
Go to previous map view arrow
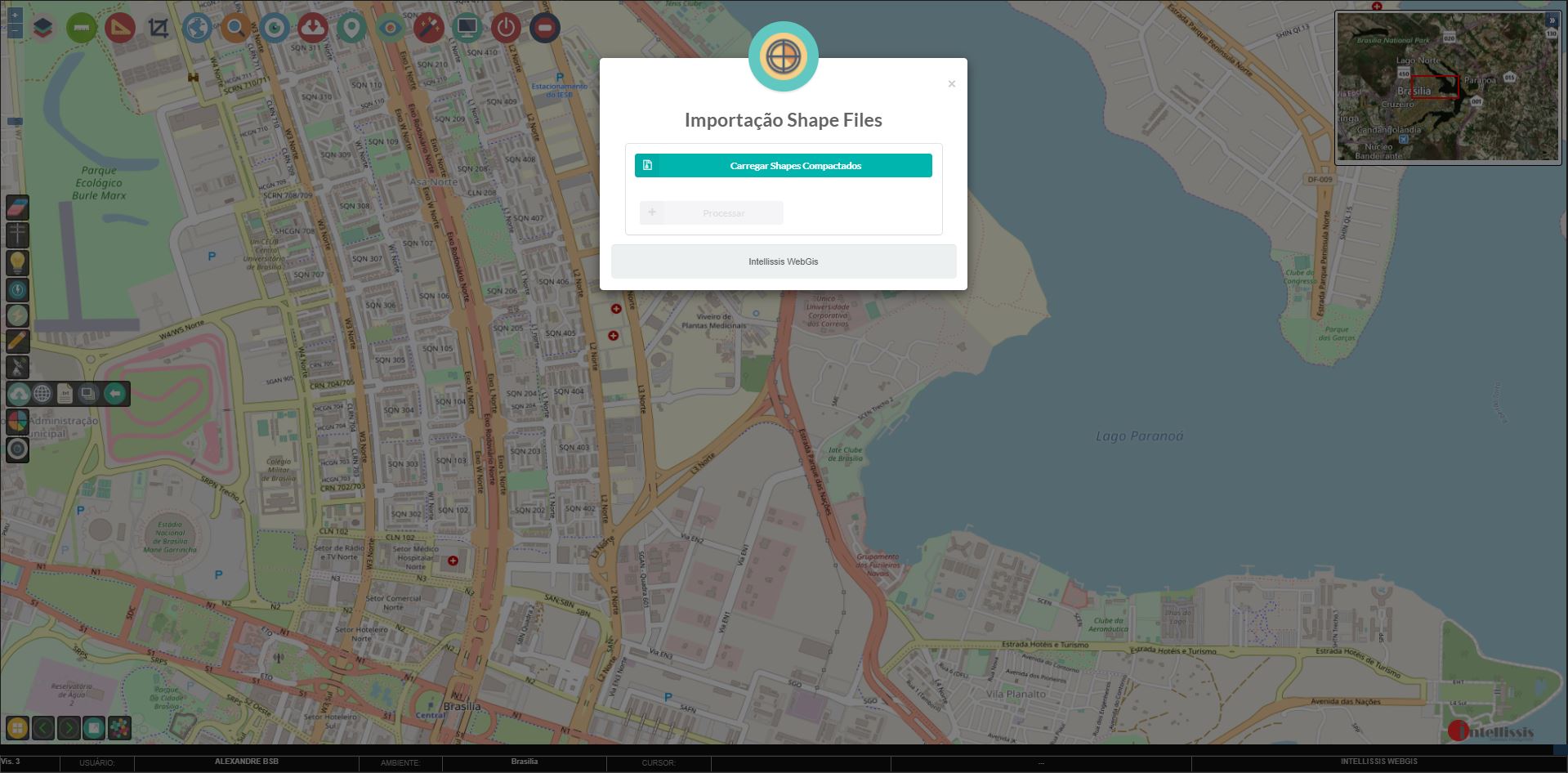[43, 727]
